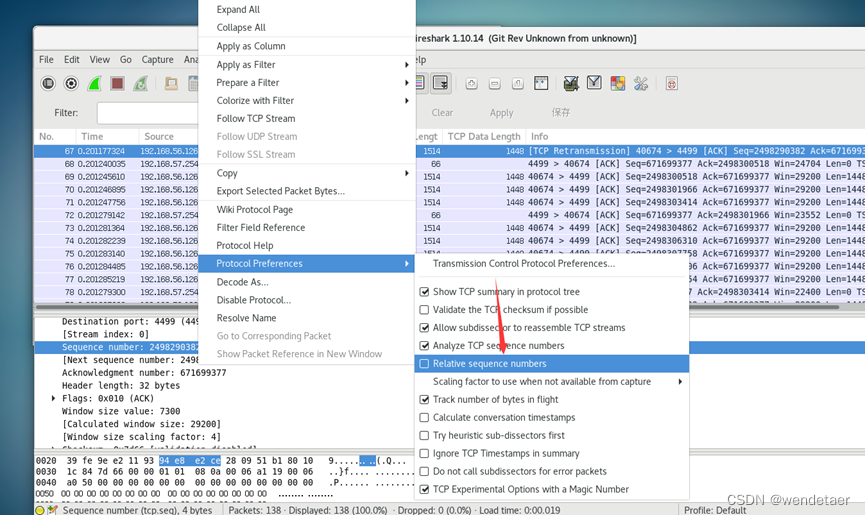Click the Apply filter button
Screen dimensions: 865x515
(x=501, y=113)
